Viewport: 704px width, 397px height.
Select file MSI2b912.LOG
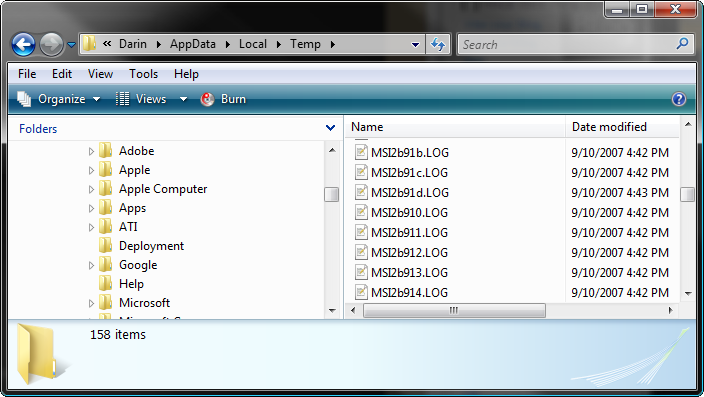[x=409, y=253]
